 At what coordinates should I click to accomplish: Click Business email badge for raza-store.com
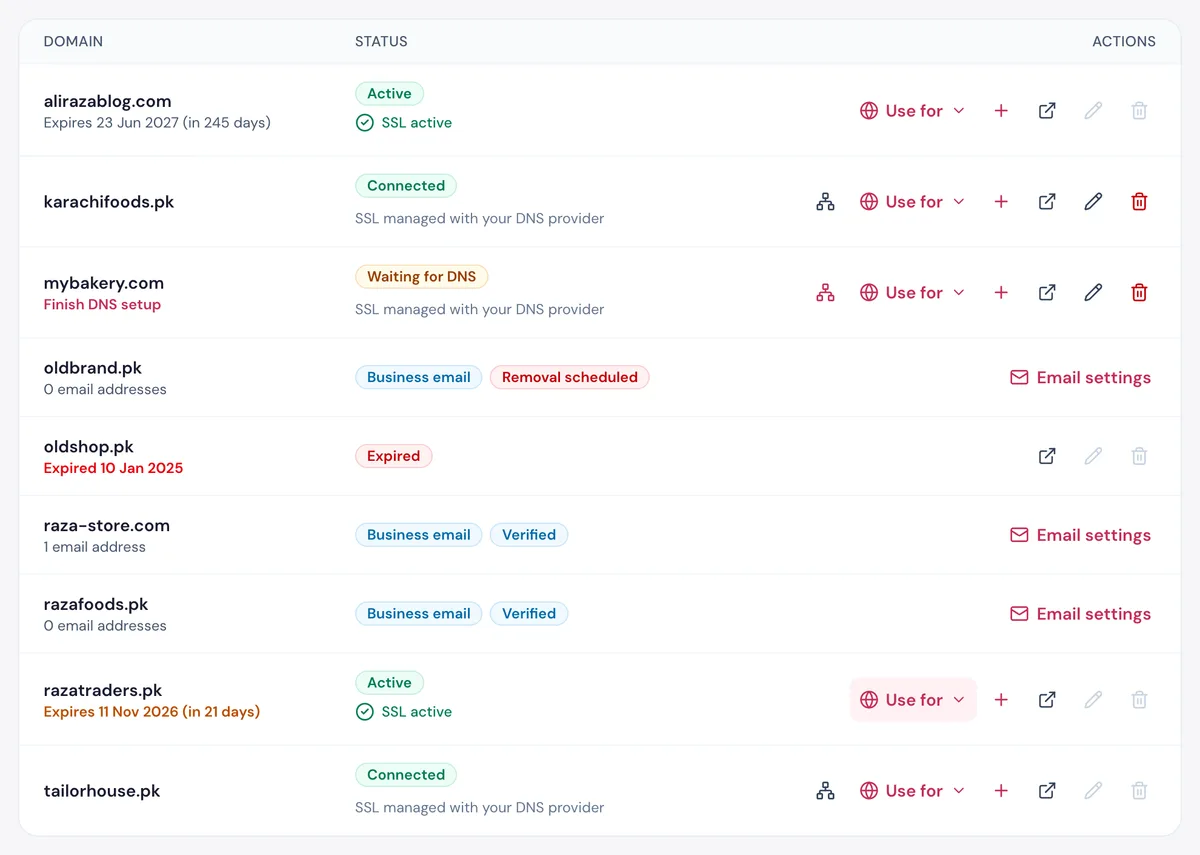tap(419, 535)
